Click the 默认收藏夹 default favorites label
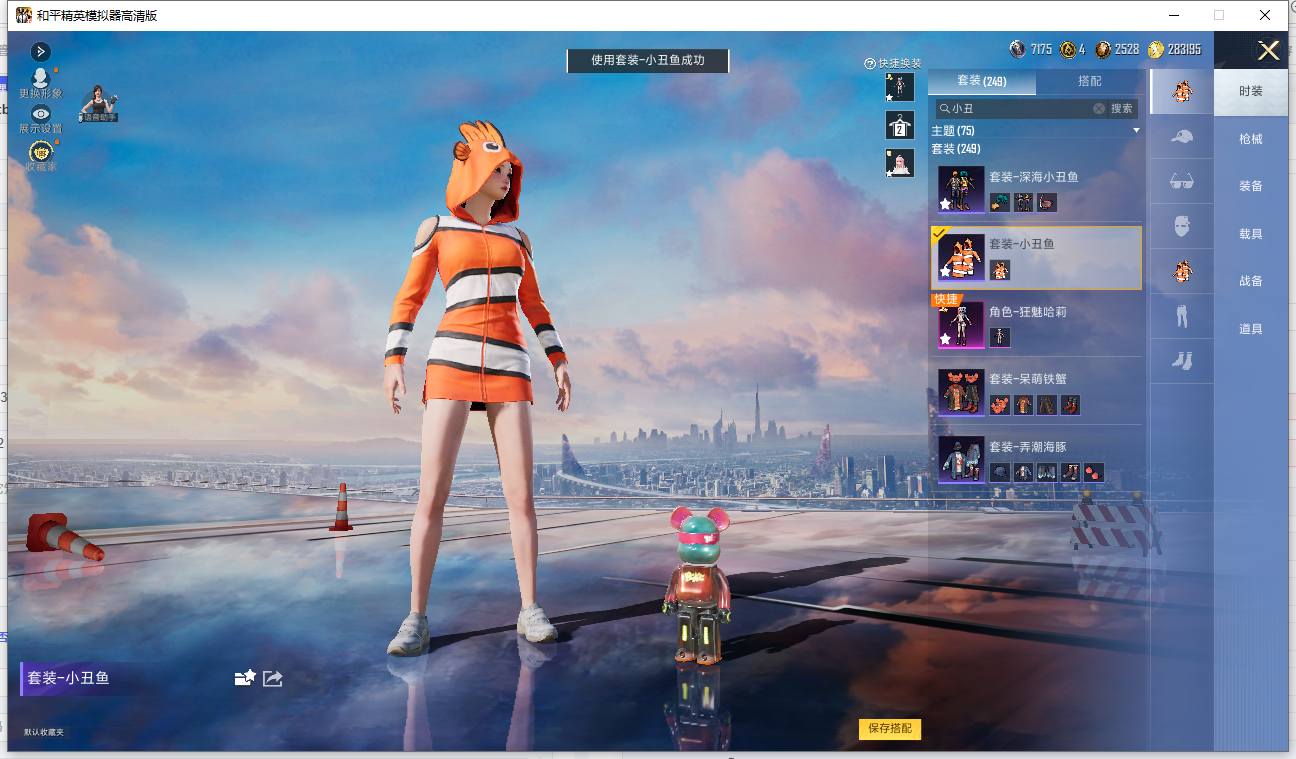1296x759 pixels. (44, 733)
